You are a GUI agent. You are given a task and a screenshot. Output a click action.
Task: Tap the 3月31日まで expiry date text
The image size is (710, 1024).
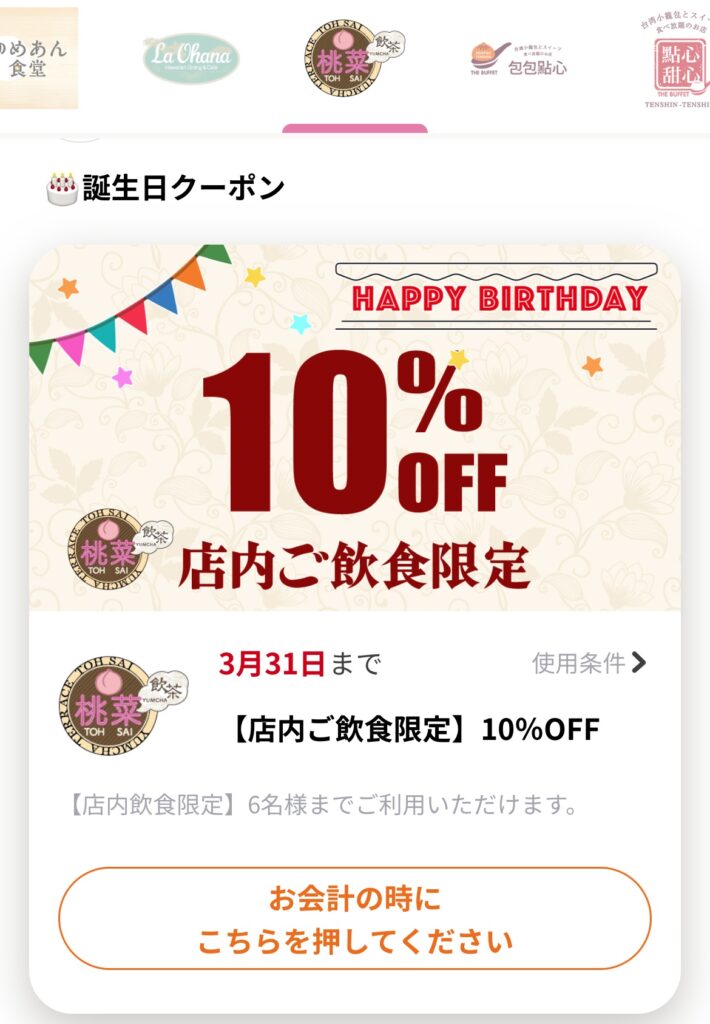(x=300, y=664)
